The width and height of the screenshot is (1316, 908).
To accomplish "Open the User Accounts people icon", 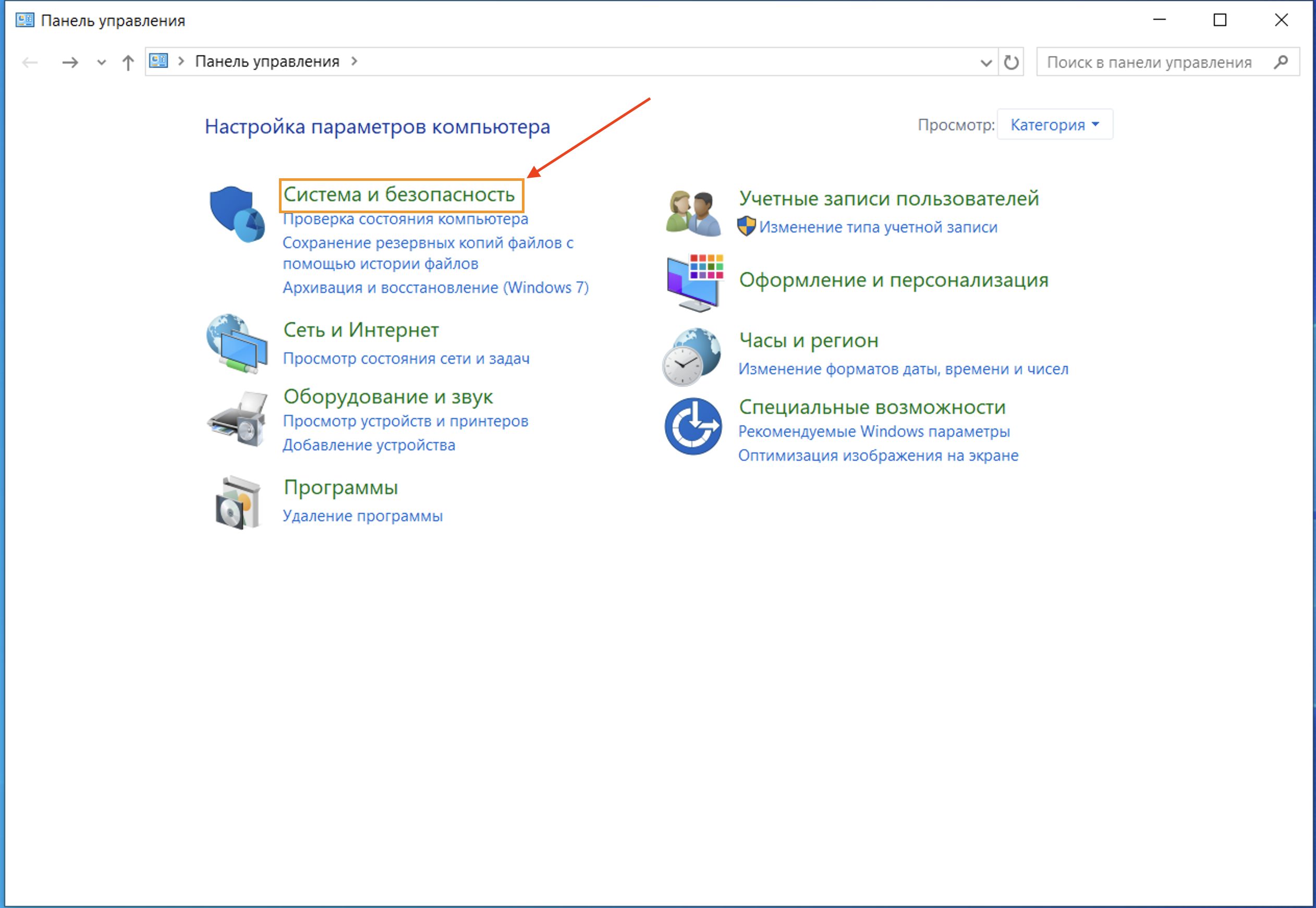I will click(x=693, y=213).
